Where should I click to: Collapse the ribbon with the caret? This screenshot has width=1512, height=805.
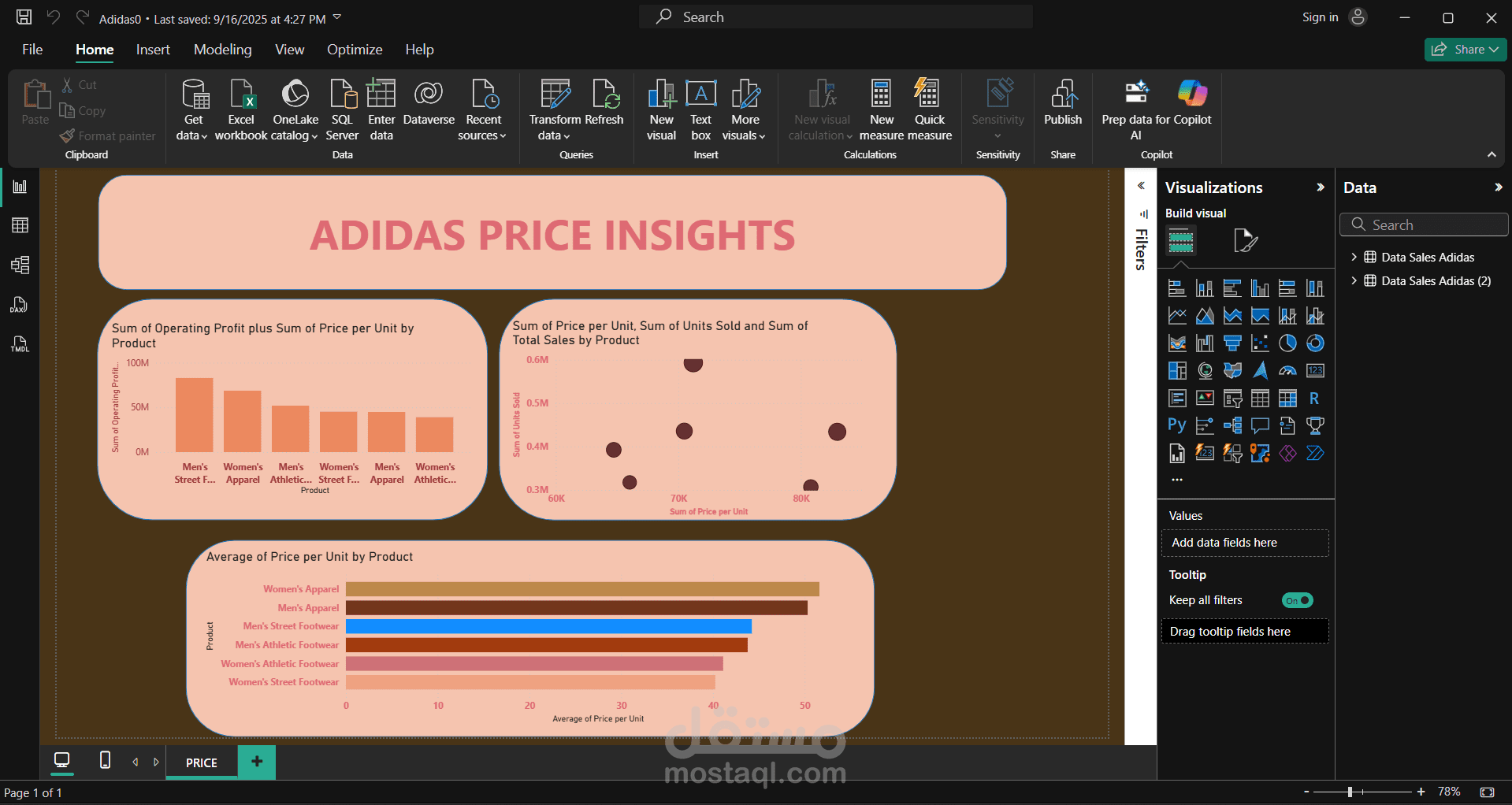click(x=1492, y=155)
